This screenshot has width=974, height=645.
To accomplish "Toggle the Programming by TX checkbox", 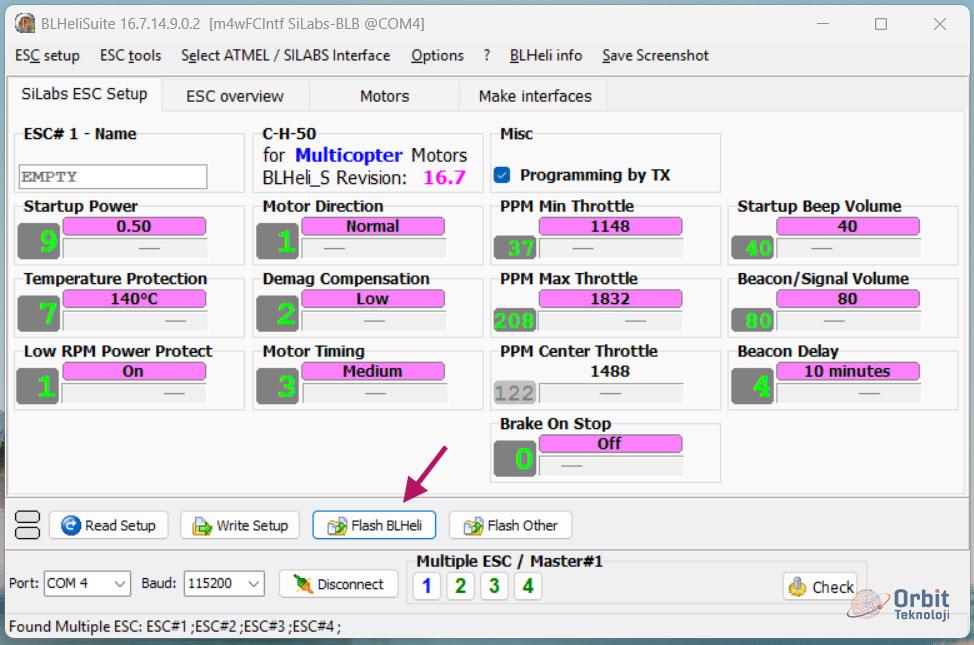I will pyautogui.click(x=503, y=175).
